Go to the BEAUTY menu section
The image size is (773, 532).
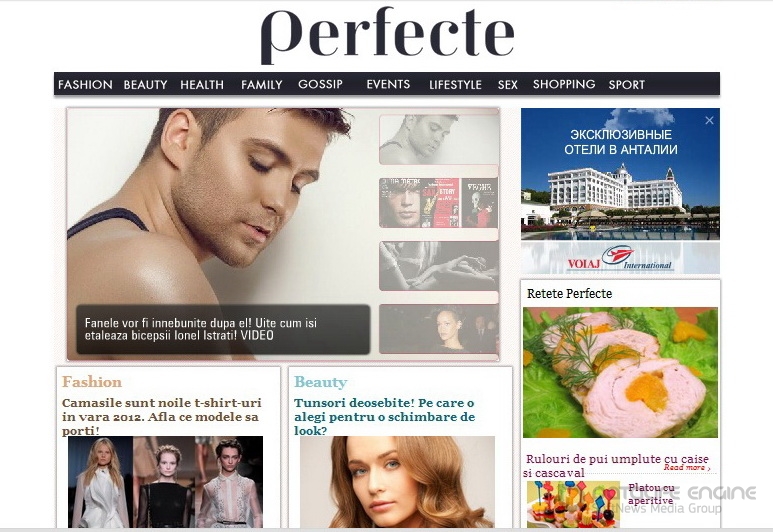click(x=145, y=84)
